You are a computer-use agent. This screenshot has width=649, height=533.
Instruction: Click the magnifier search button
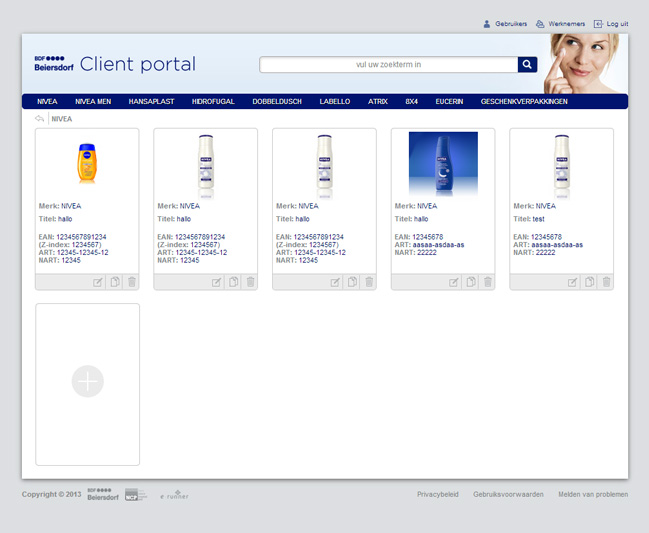point(527,65)
